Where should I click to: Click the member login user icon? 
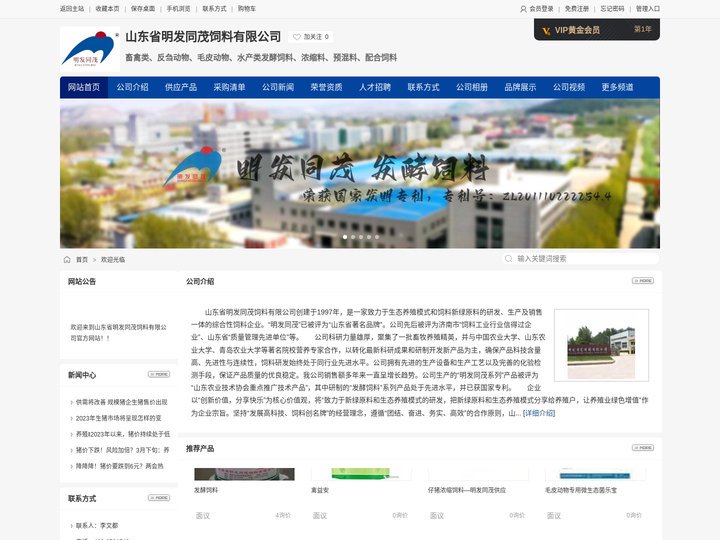tap(523, 9)
